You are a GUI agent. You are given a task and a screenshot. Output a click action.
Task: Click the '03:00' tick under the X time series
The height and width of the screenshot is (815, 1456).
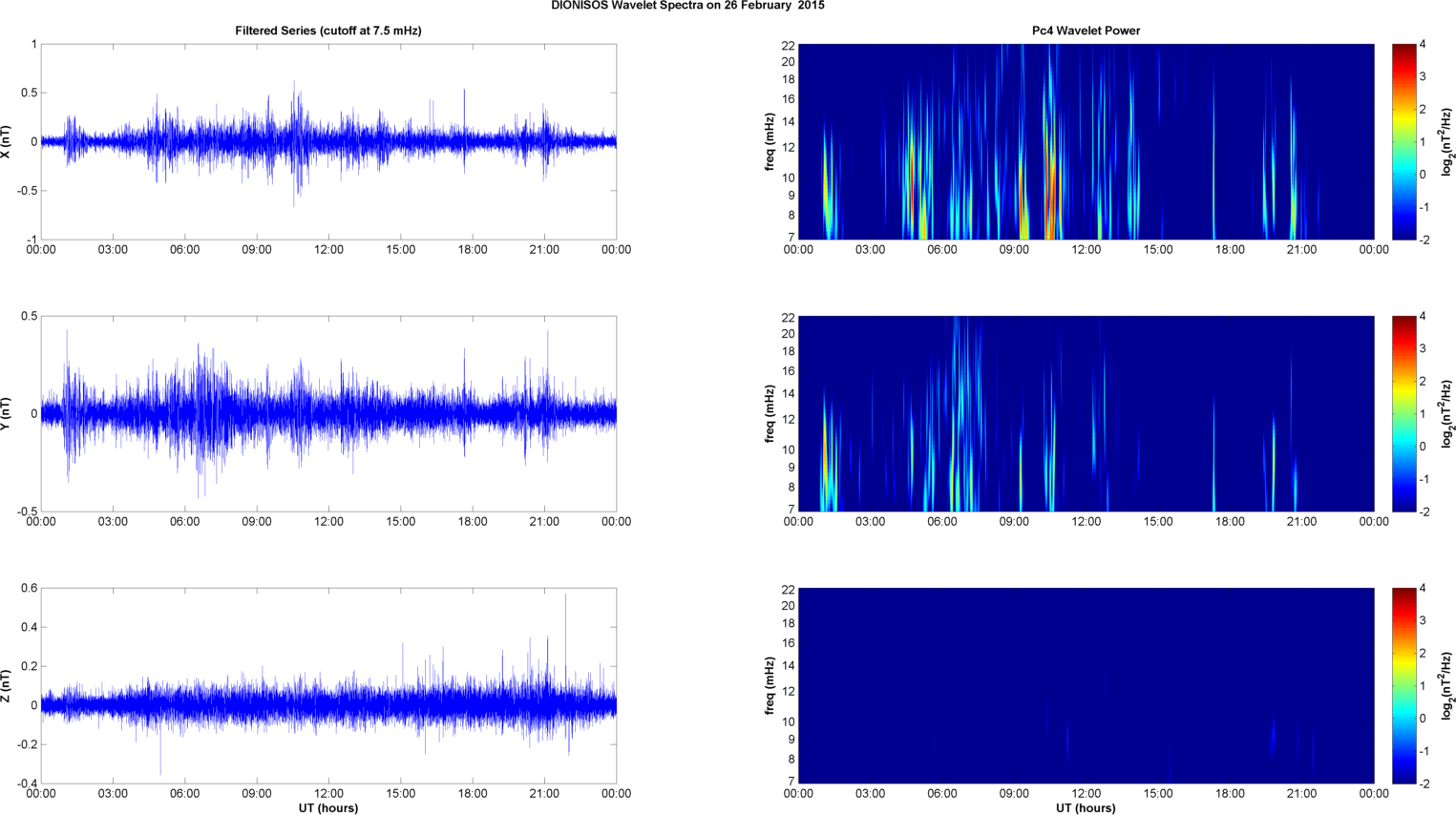coord(113,250)
